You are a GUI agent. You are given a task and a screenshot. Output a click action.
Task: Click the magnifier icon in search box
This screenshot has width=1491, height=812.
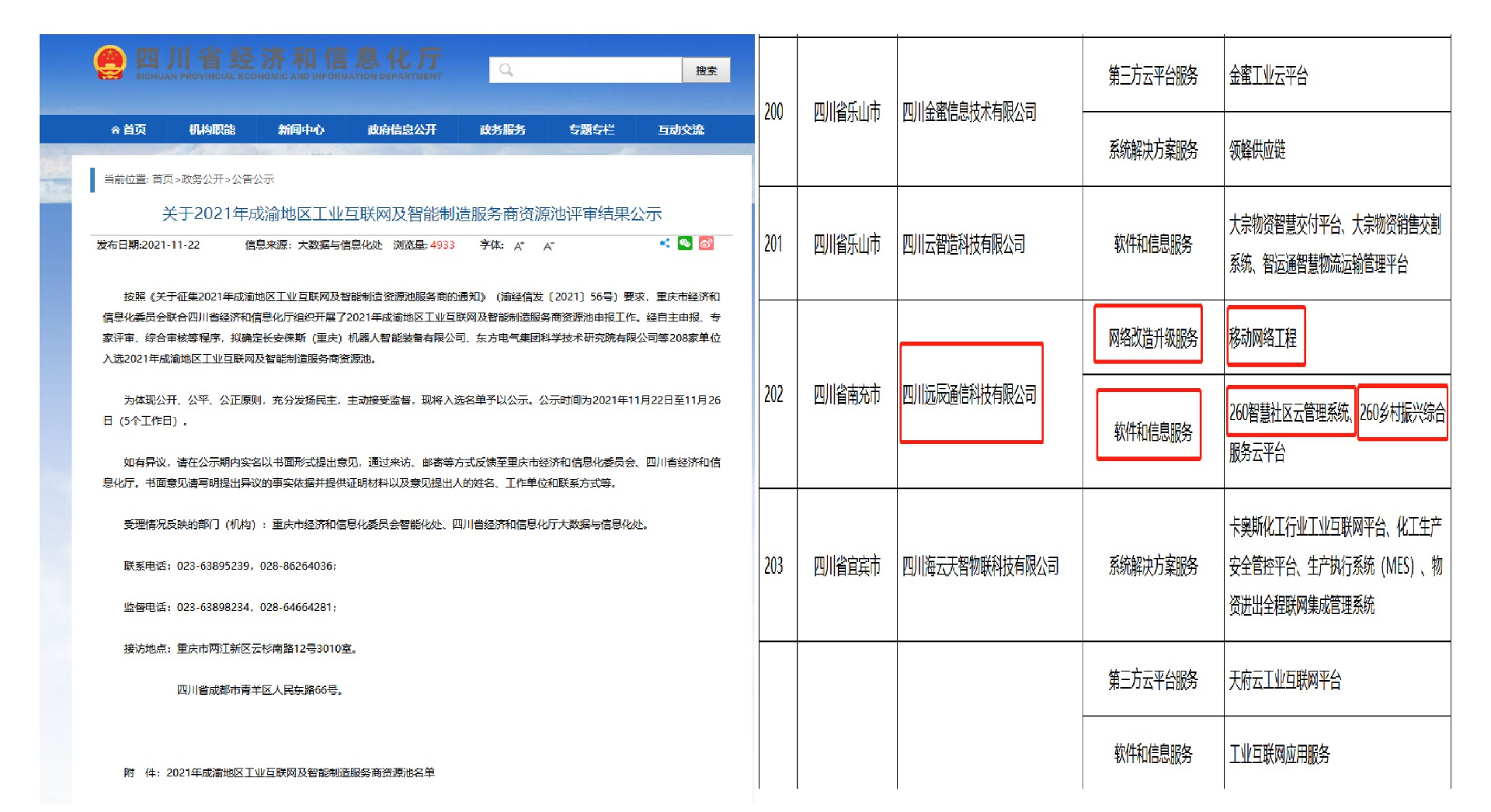[x=506, y=70]
